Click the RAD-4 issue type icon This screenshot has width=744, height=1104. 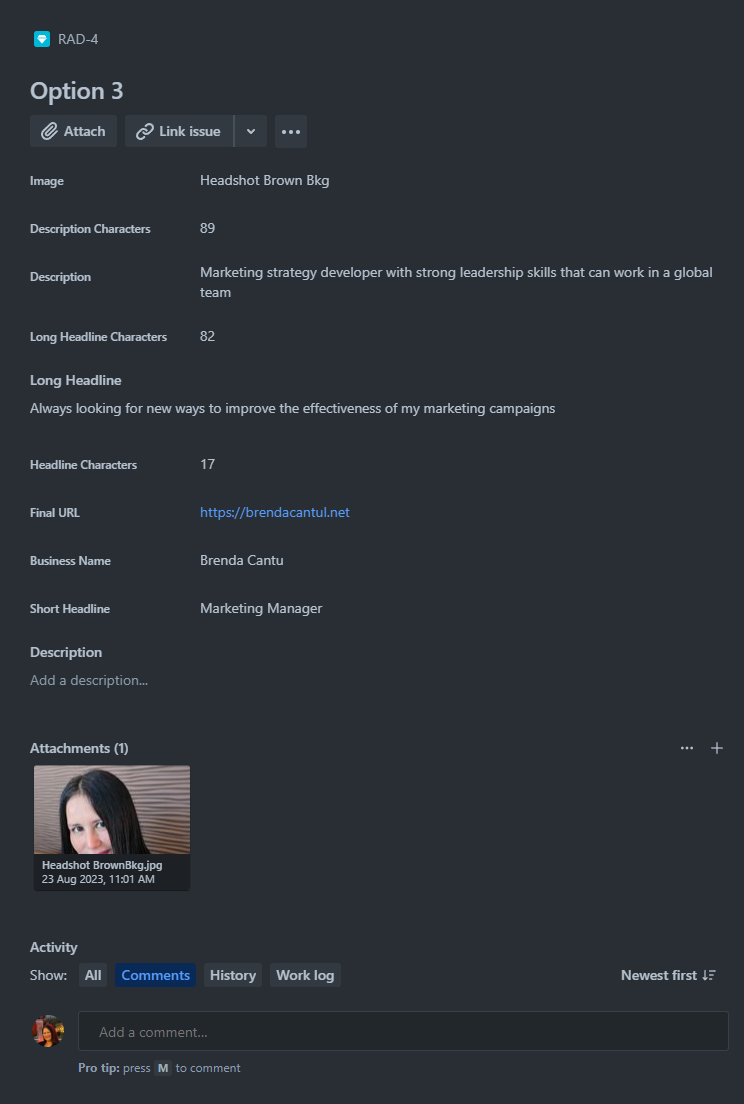coord(42,39)
